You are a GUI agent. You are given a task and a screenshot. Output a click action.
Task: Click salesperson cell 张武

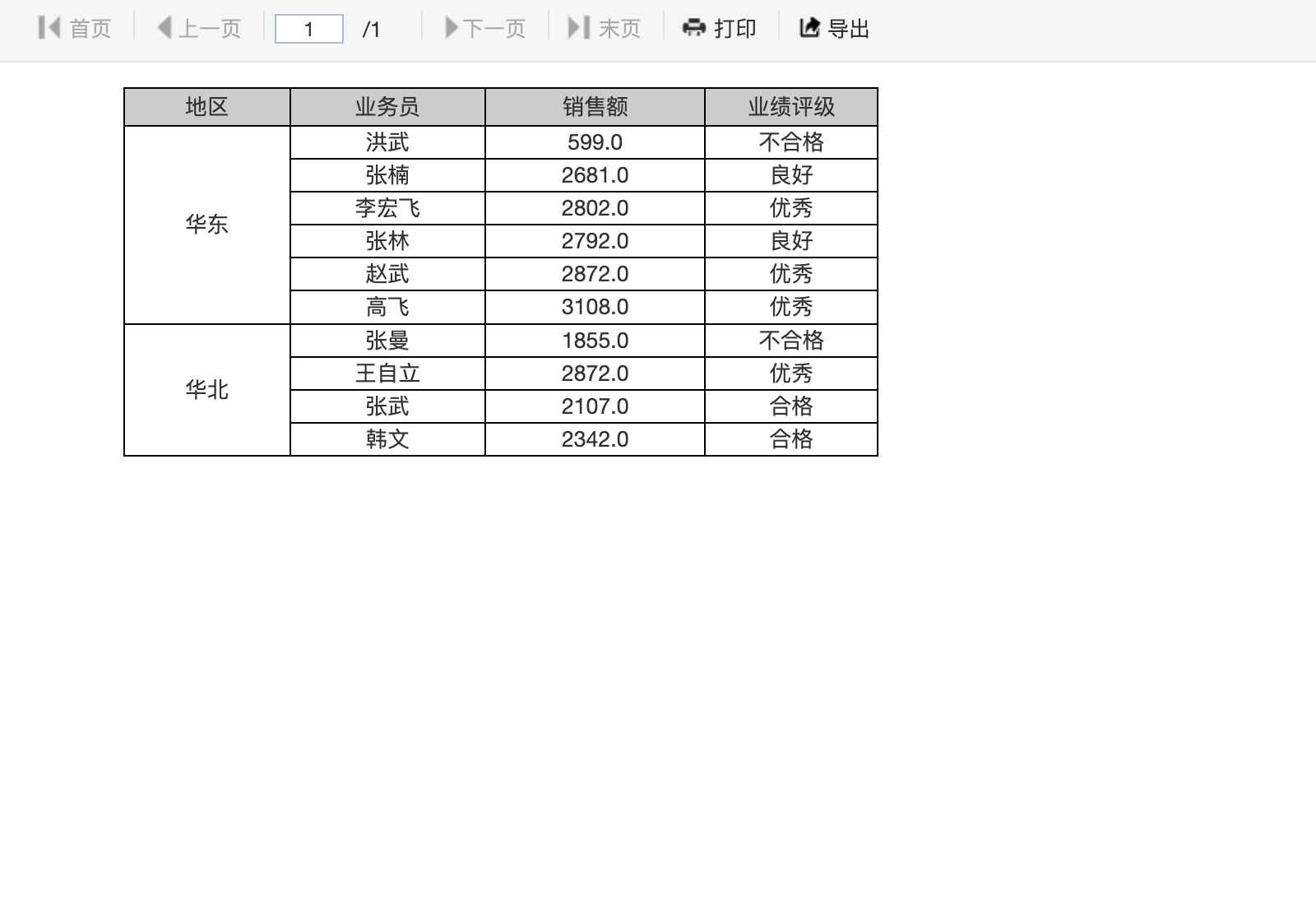click(x=387, y=406)
